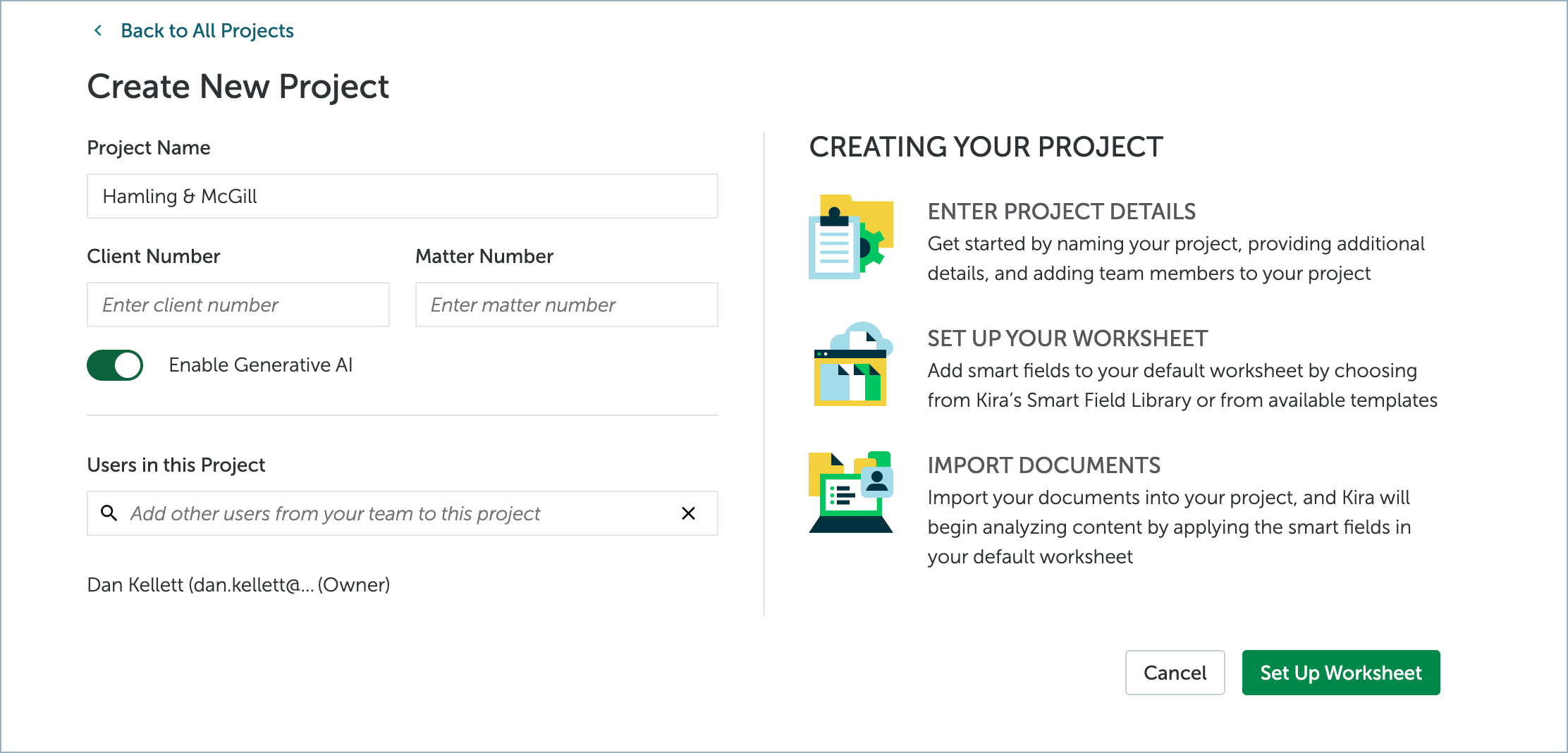Click the Dan Kellett owner entry
Image resolution: width=1568 pixels, height=753 pixels.
pyautogui.click(x=238, y=584)
